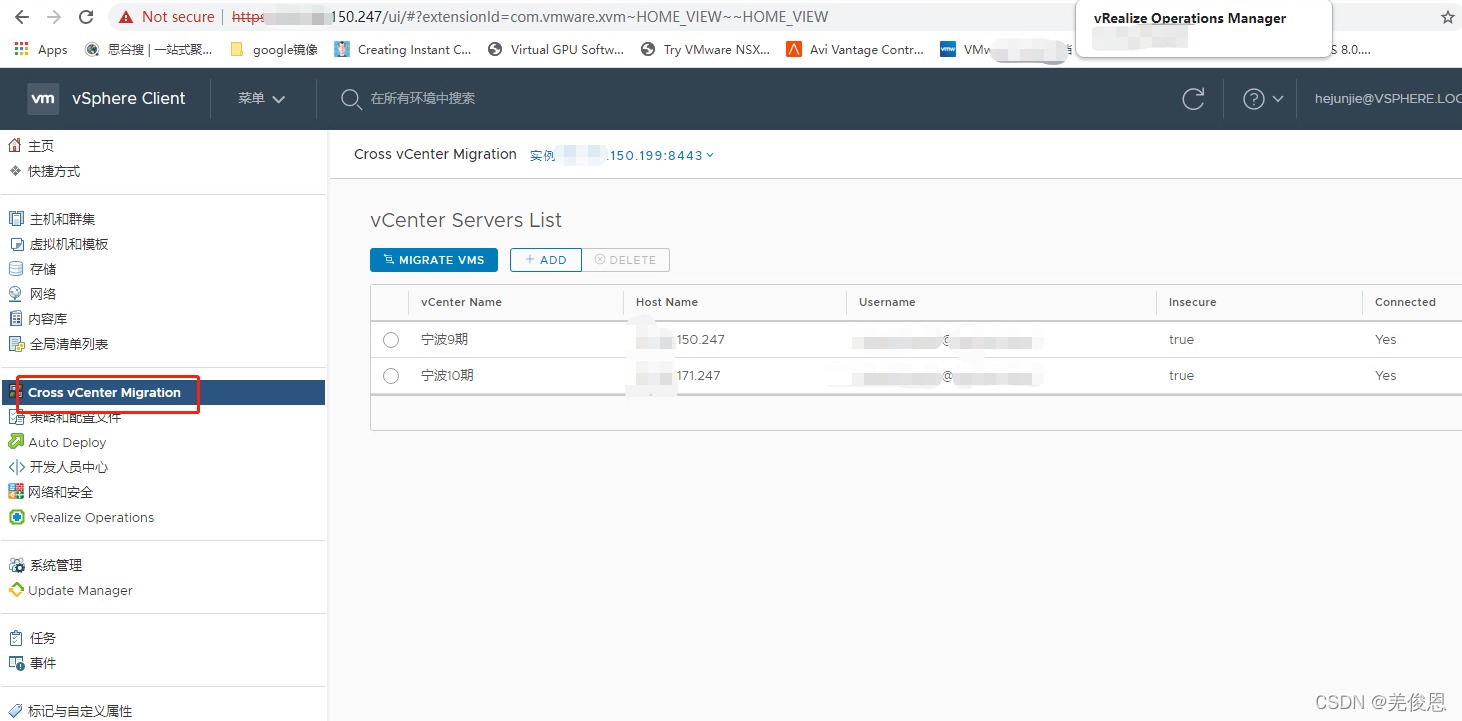
Task: Click the browser back arrow
Action: (22, 17)
